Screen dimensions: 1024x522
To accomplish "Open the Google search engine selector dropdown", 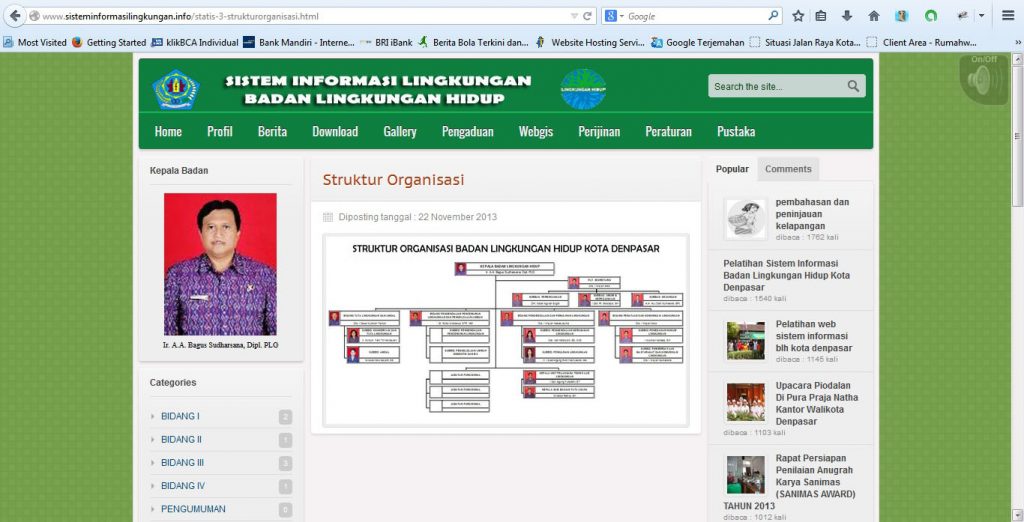I will point(614,16).
